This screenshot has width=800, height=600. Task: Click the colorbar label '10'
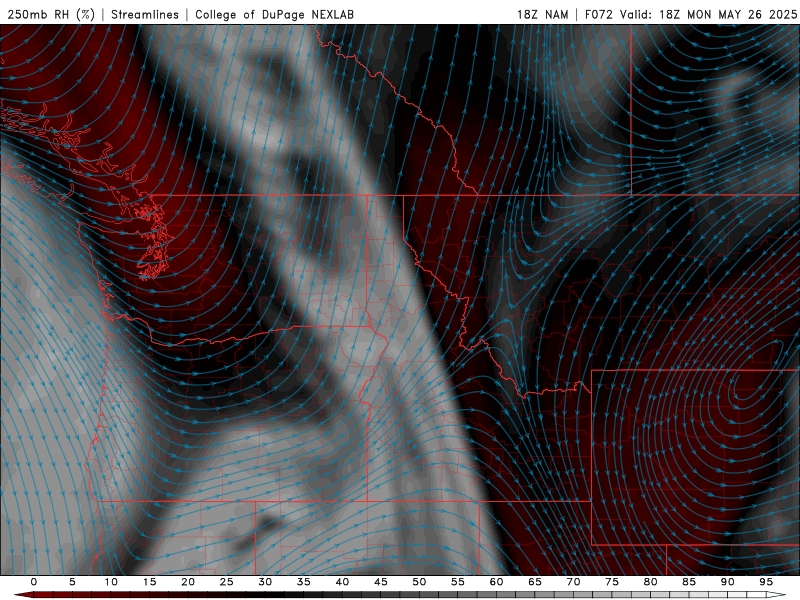pyautogui.click(x=111, y=582)
